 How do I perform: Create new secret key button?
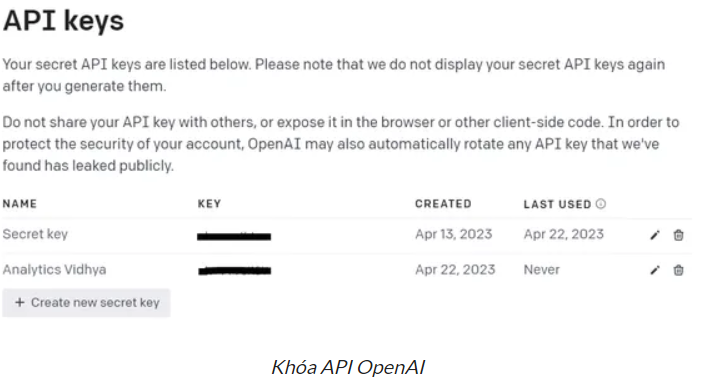[86, 303]
